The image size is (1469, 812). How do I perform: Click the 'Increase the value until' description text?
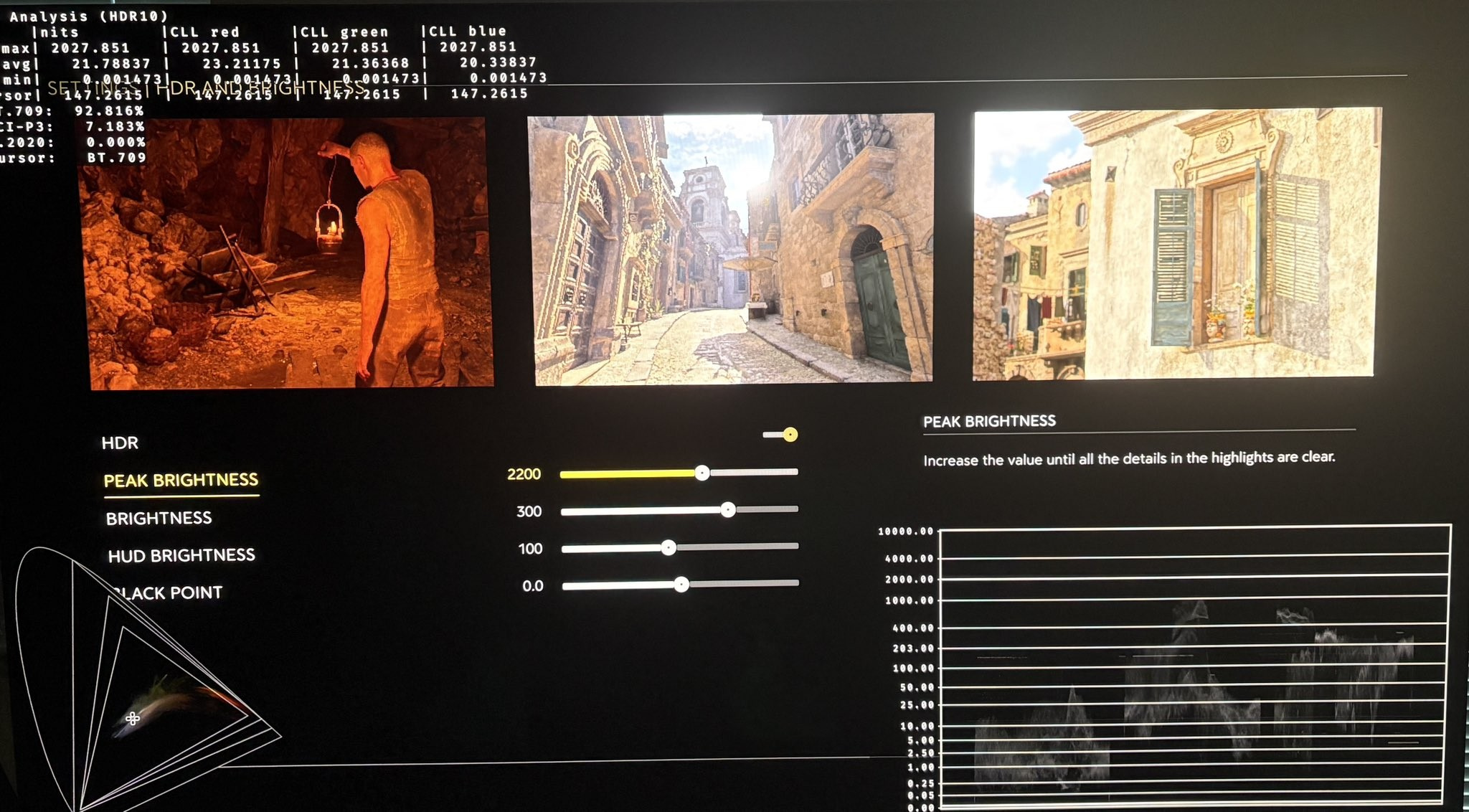[x=1129, y=458]
